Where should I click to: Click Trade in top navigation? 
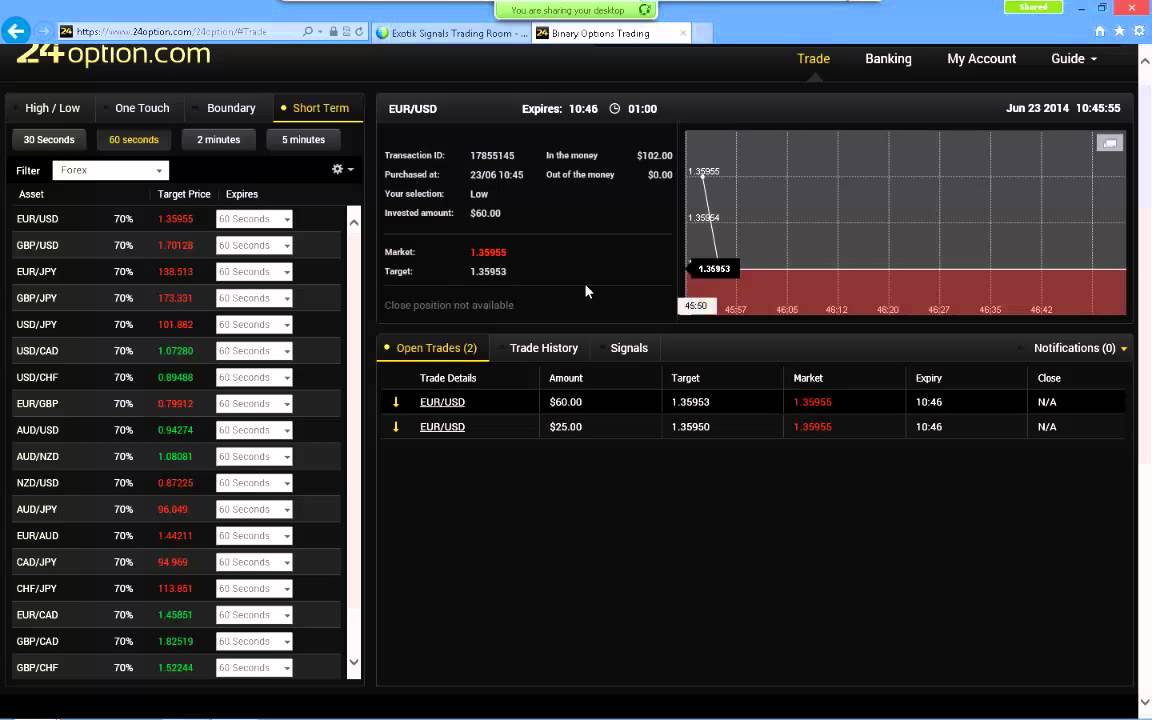point(813,59)
